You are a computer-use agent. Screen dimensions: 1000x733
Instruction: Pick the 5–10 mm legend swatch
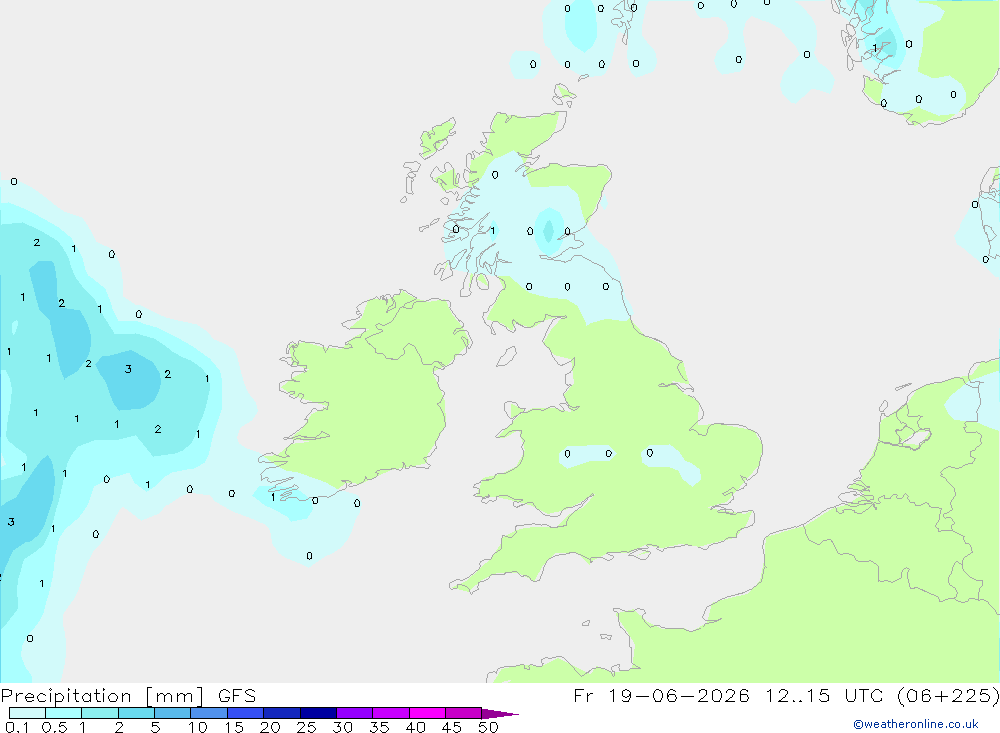pos(173,713)
